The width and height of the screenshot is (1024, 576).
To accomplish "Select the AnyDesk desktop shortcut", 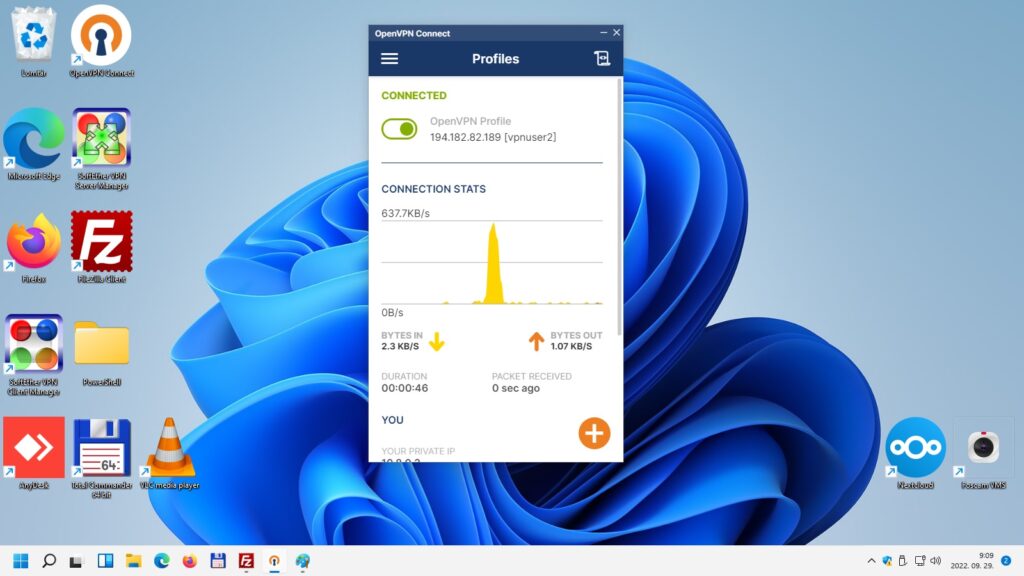I will (33, 453).
